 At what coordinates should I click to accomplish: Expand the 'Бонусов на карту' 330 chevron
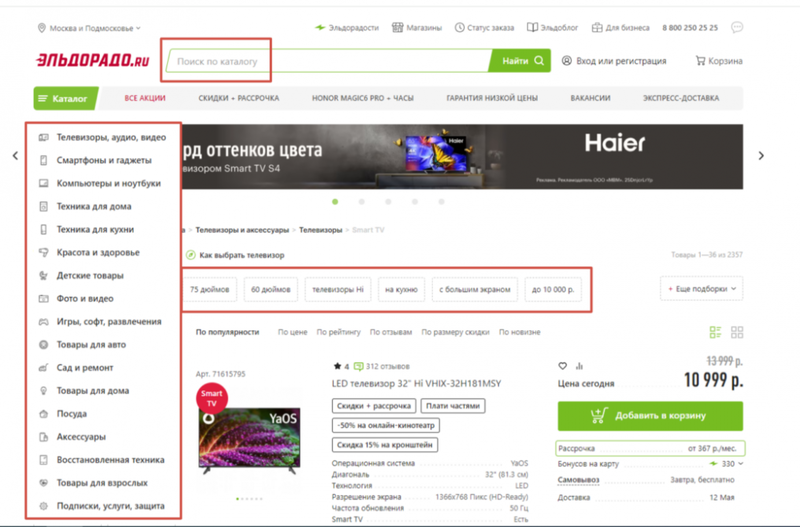point(741,463)
